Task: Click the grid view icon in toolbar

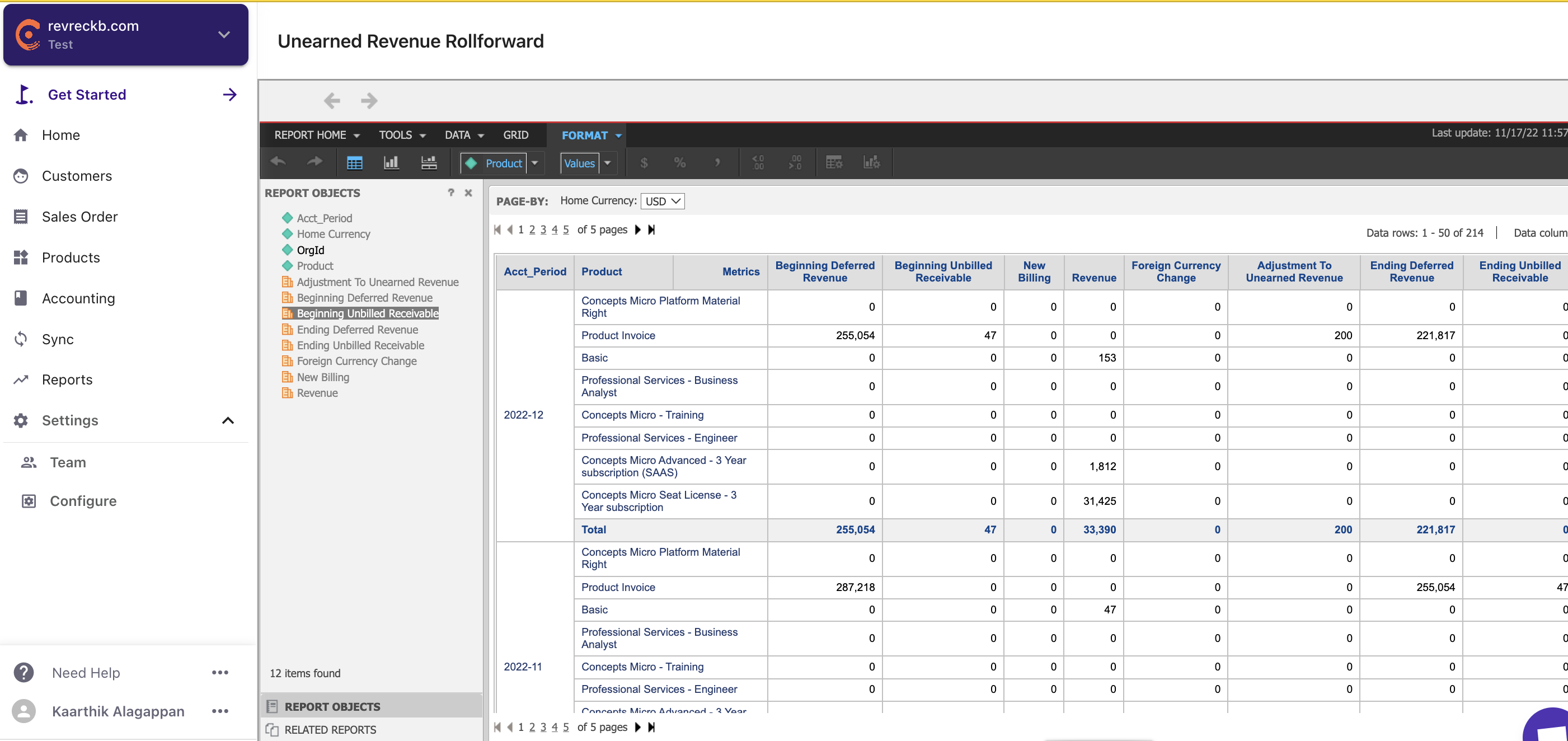Action: tap(354, 162)
